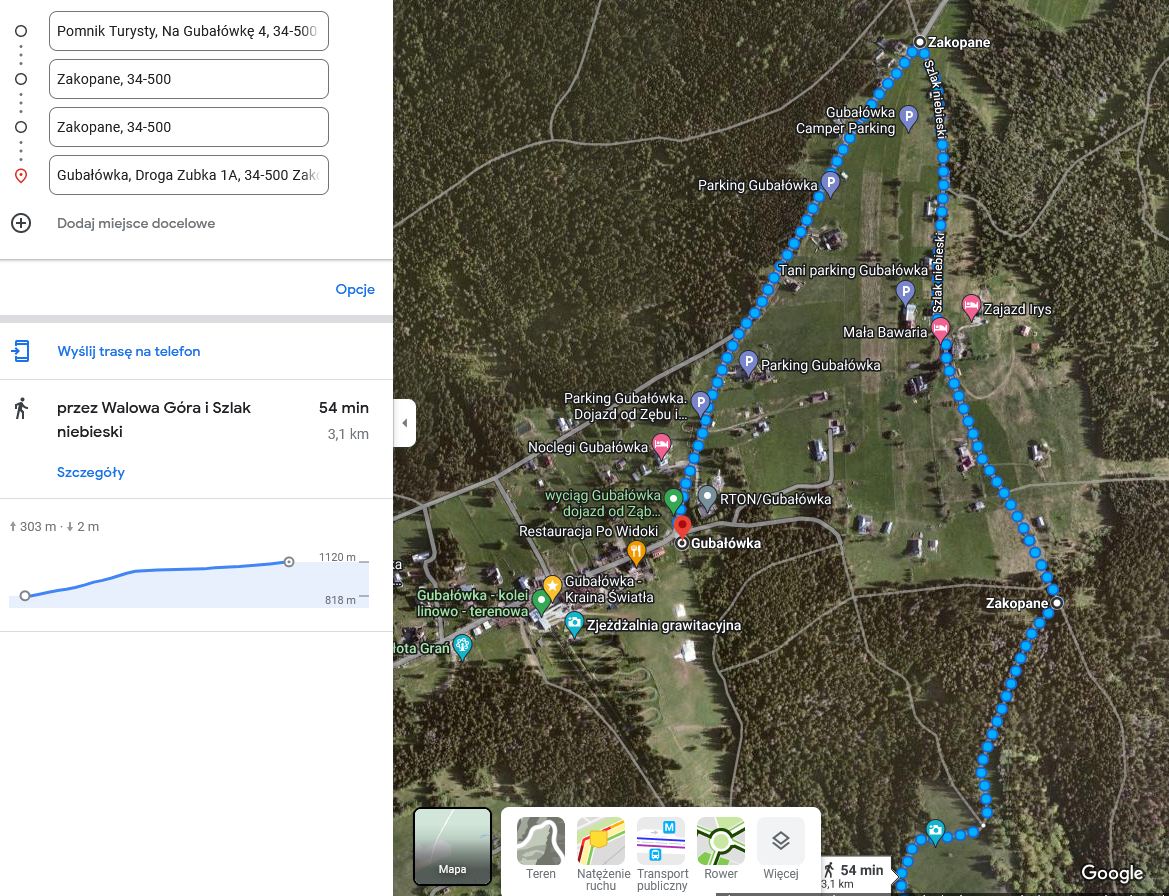Toggle the Teren terrain layer
1169x896 pixels.
(541, 849)
